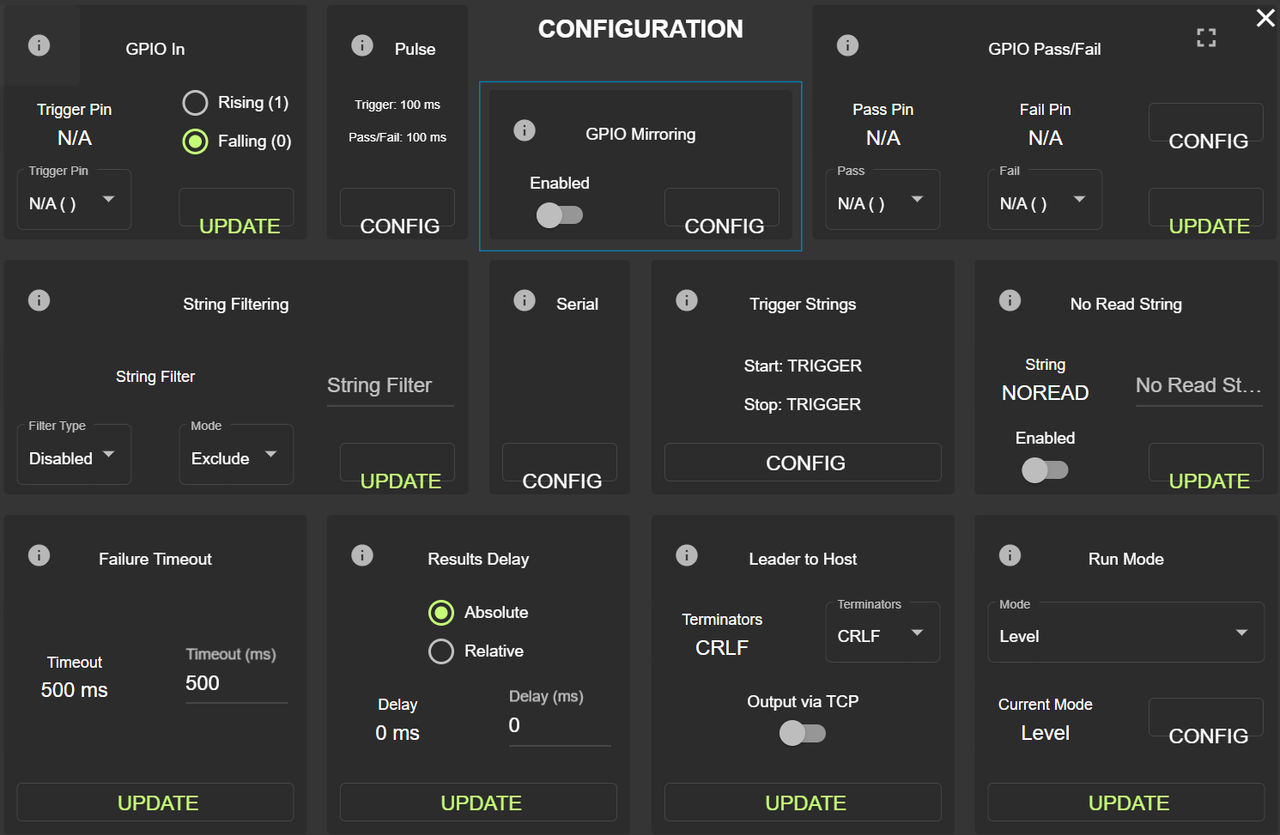Click the Trigger Strings info icon
1280x835 pixels.
click(x=686, y=301)
